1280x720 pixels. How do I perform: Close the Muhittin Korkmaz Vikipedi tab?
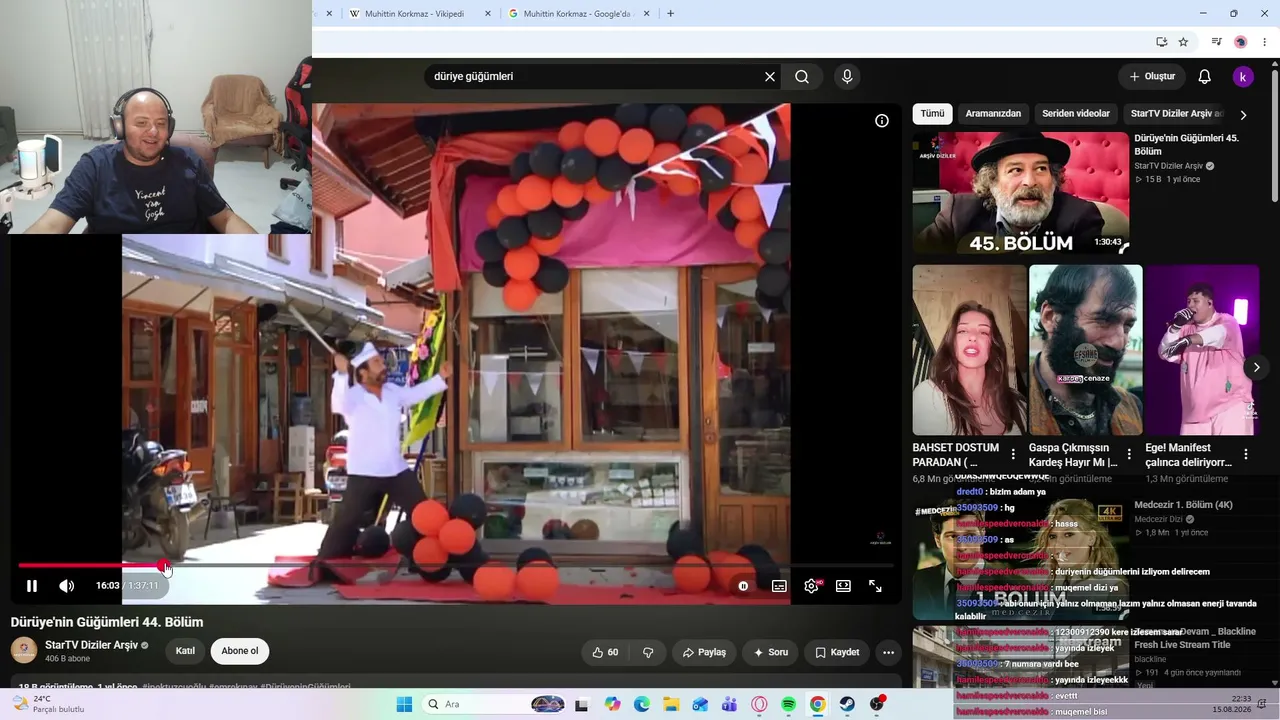pos(488,14)
